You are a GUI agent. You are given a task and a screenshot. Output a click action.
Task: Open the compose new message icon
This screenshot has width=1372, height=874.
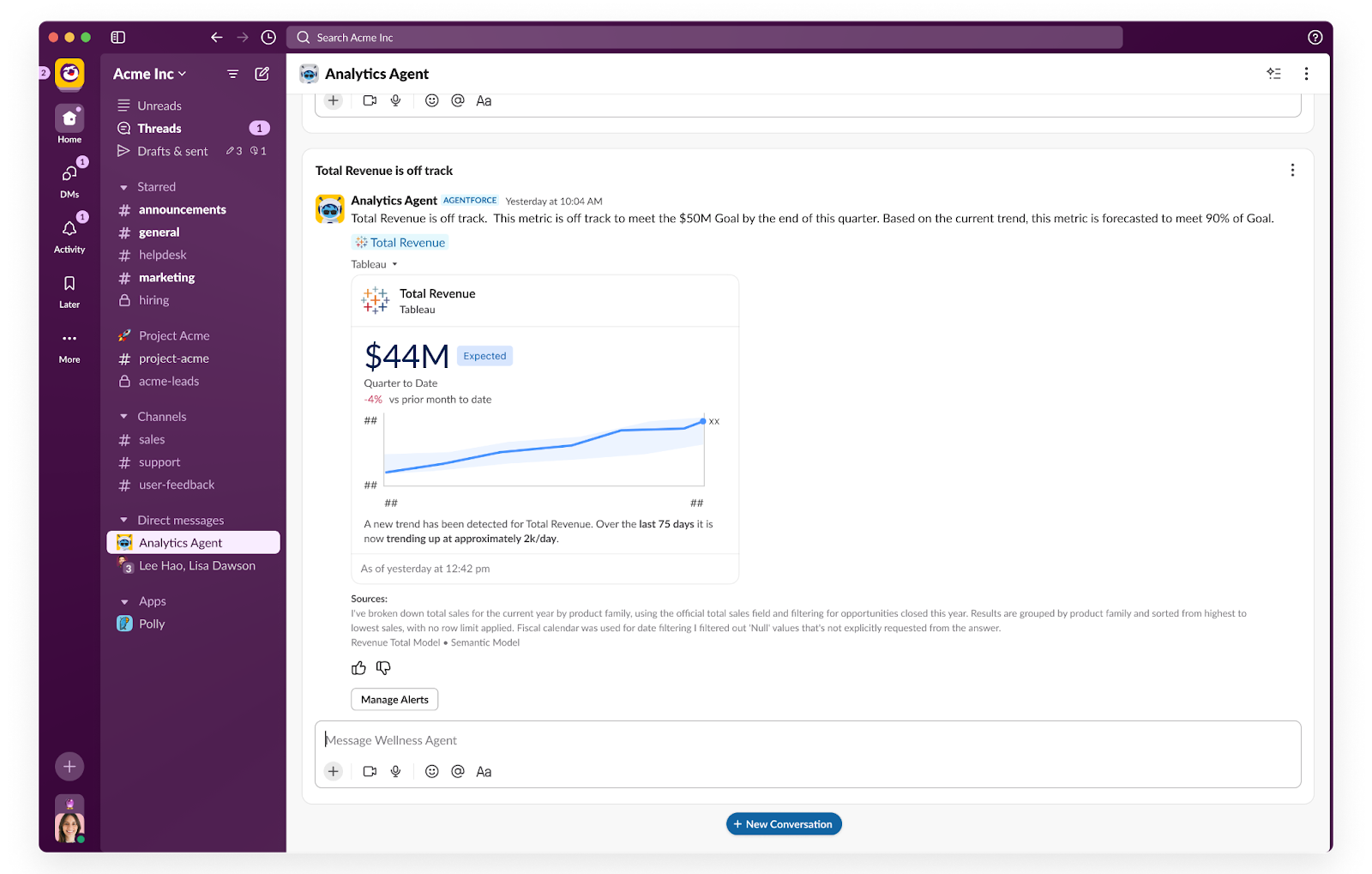(x=262, y=74)
